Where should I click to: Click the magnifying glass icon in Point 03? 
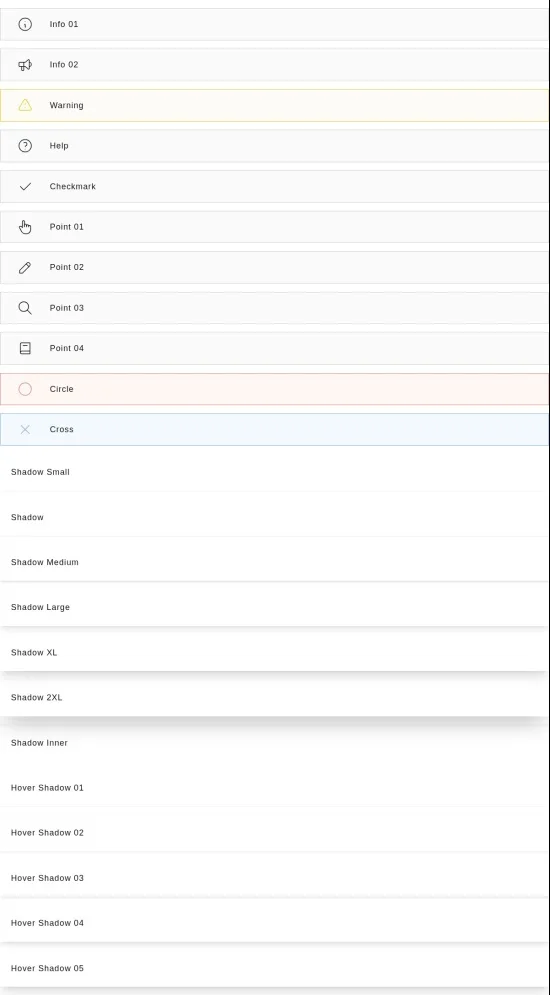click(25, 308)
